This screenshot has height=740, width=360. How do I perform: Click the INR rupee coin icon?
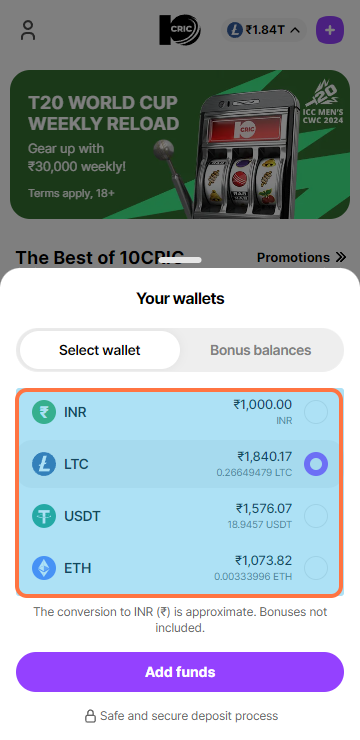pos(44,412)
